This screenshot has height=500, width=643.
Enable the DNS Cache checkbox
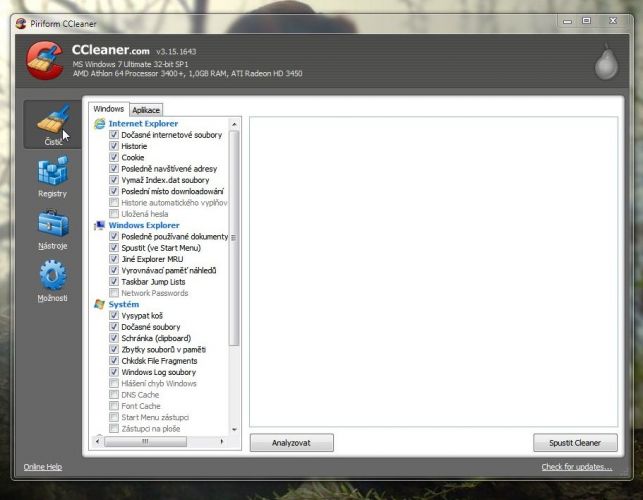(x=114, y=395)
